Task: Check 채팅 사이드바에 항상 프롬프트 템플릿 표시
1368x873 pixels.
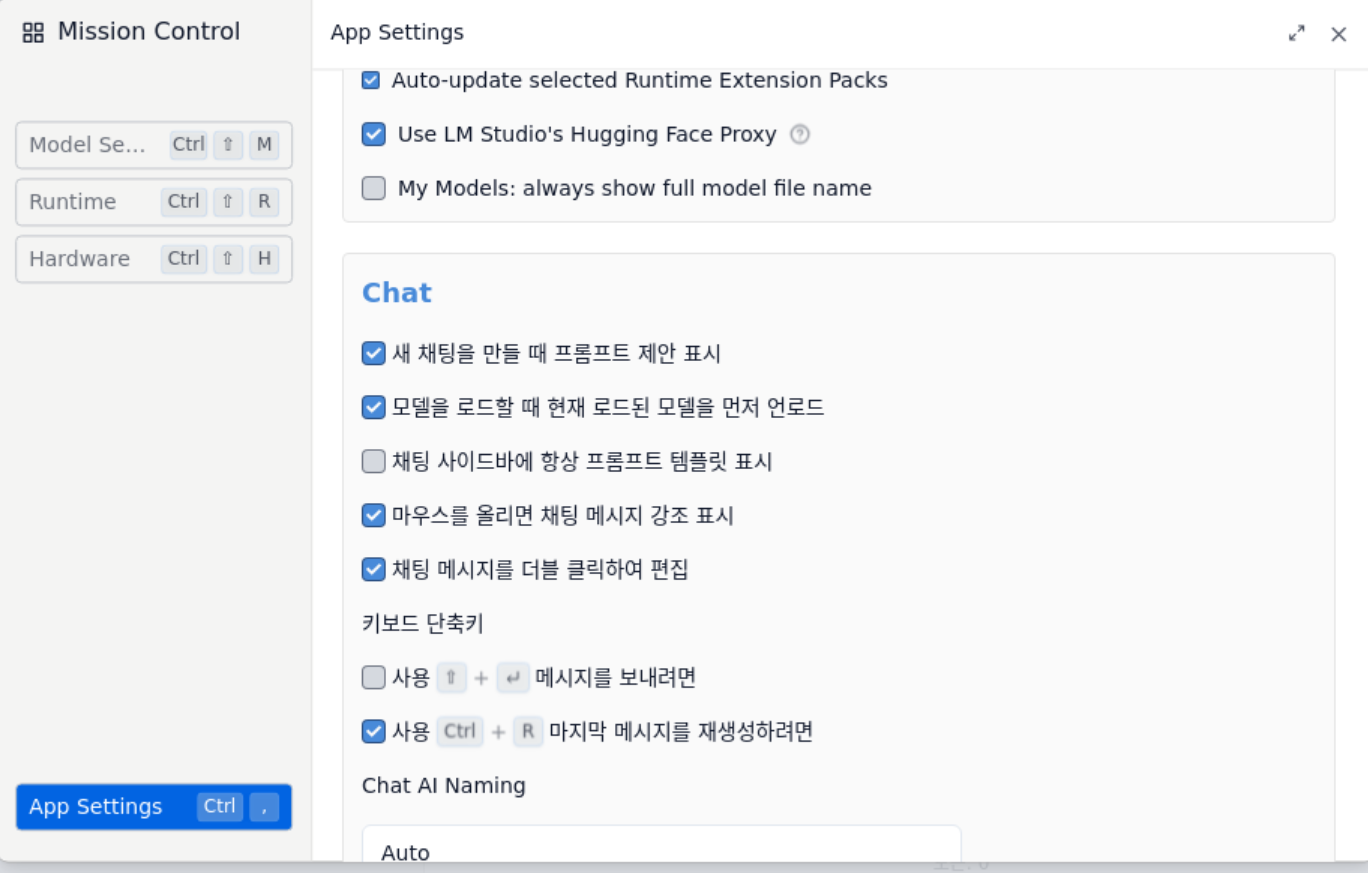Action: [374, 461]
